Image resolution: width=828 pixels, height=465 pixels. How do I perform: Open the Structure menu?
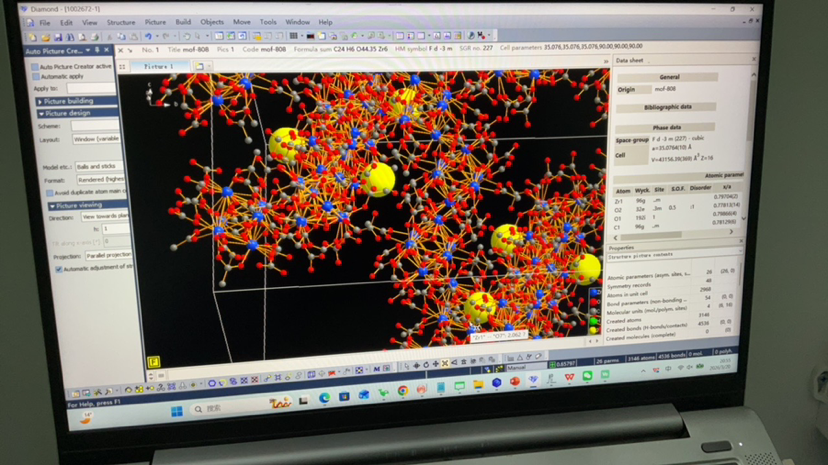coord(120,22)
